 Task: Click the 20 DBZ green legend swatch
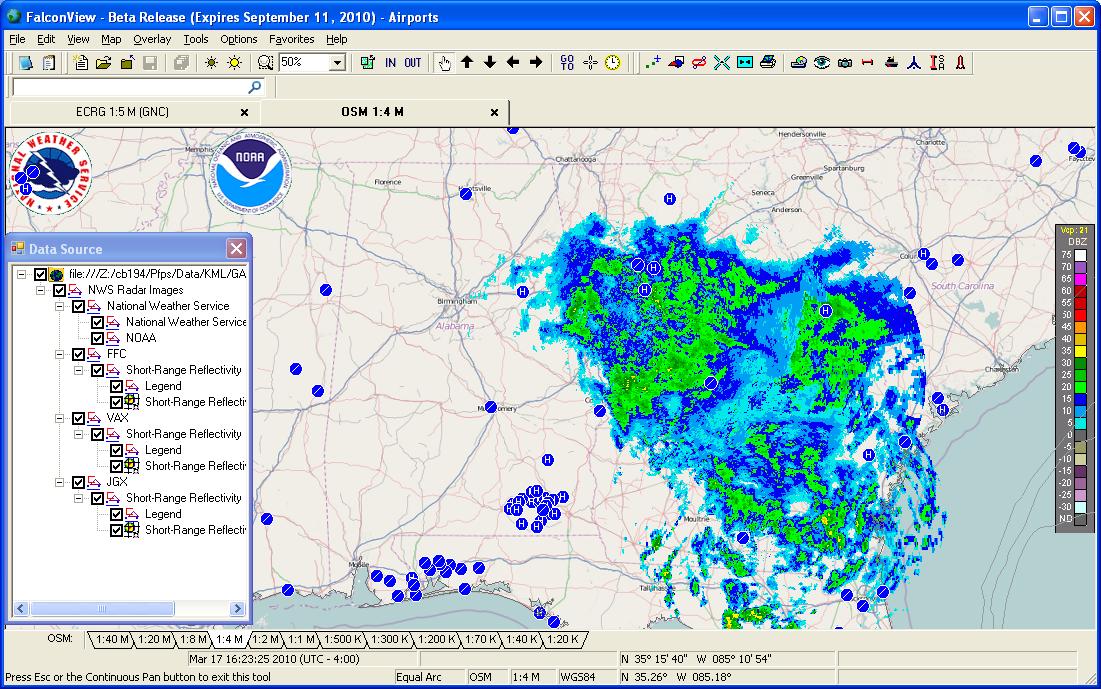pos(1080,388)
